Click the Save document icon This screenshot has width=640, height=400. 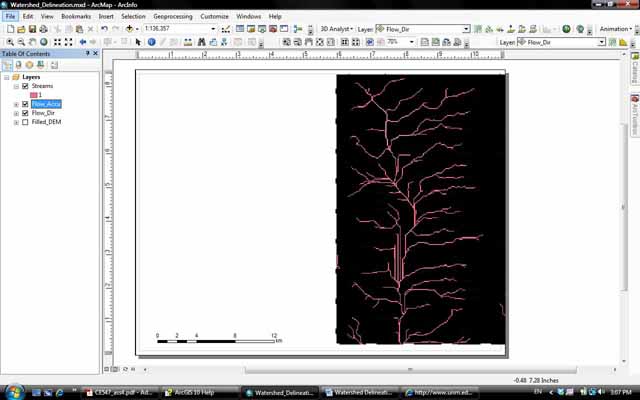click(x=32, y=29)
